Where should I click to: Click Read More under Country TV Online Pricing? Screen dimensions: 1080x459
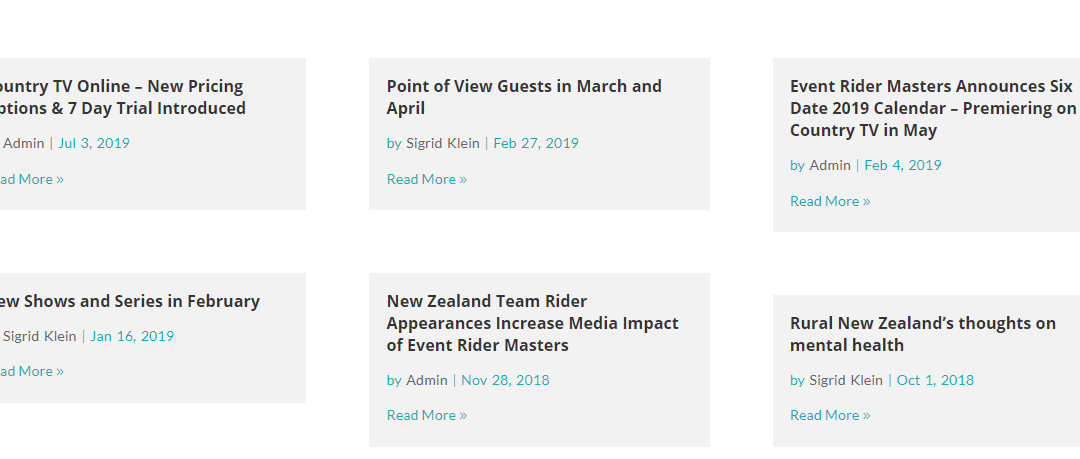[x=32, y=179]
